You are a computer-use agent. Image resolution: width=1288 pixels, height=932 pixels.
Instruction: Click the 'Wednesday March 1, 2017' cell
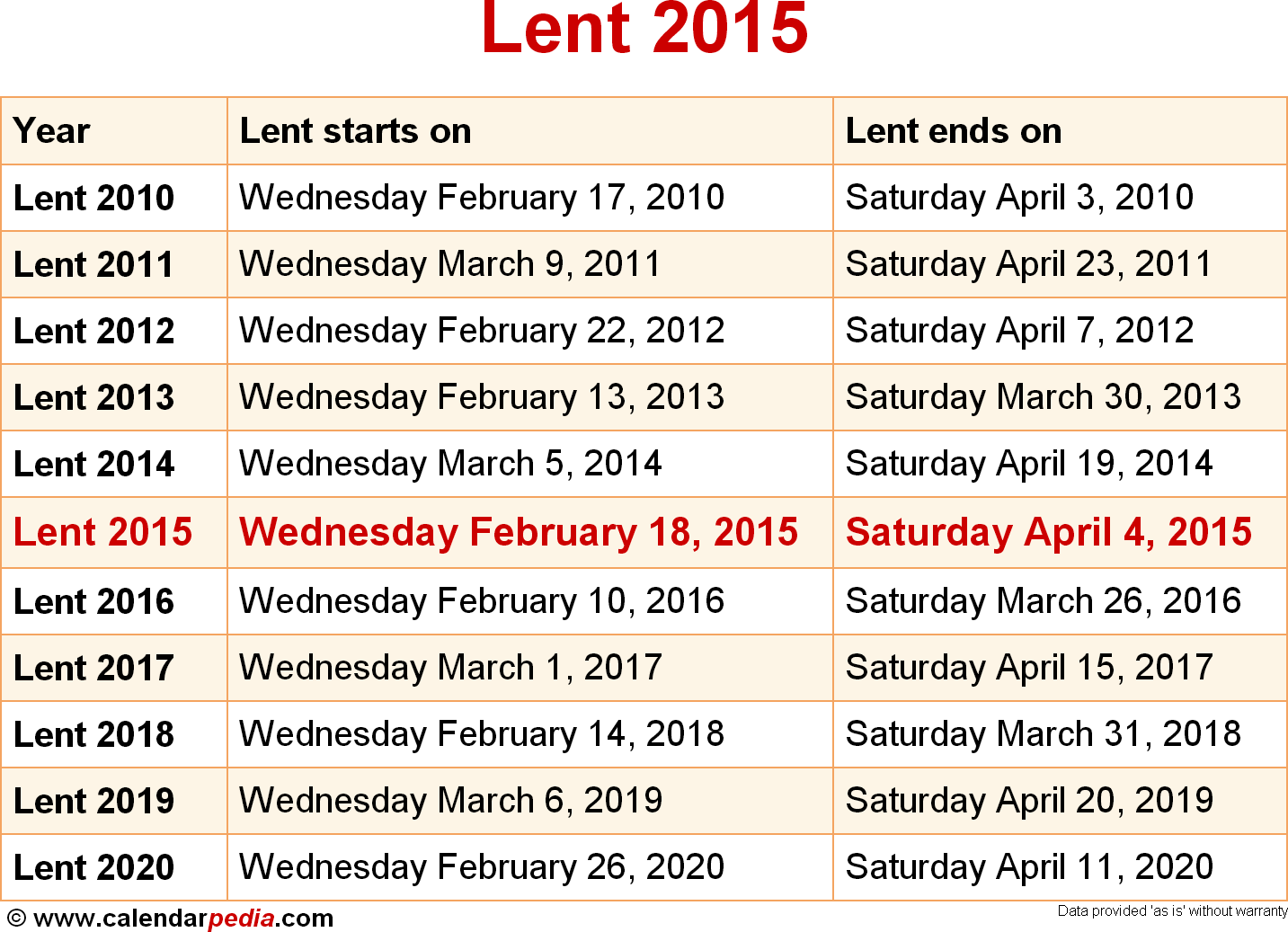(450, 668)
